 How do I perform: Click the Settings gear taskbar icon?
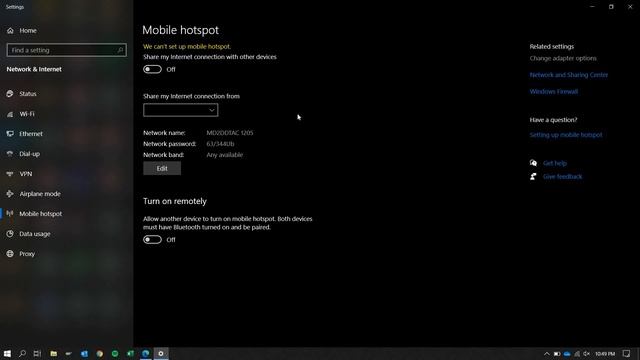click(x=161, y=353)
